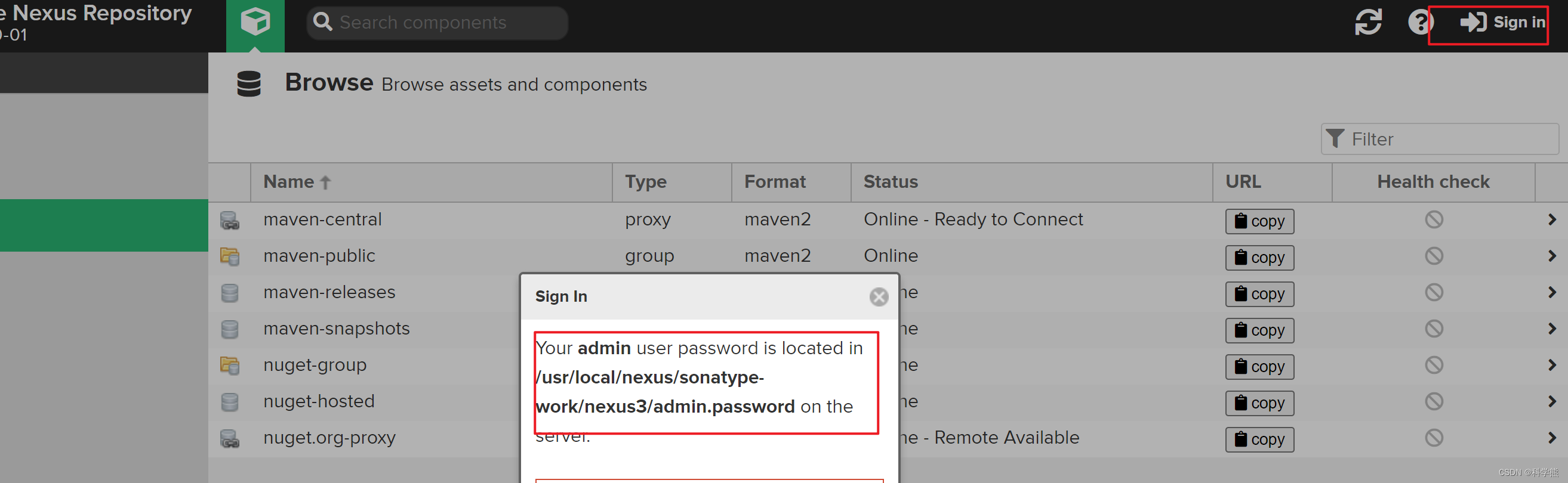
Task: Copy URL of maven-central
Action: (1259, 221)
